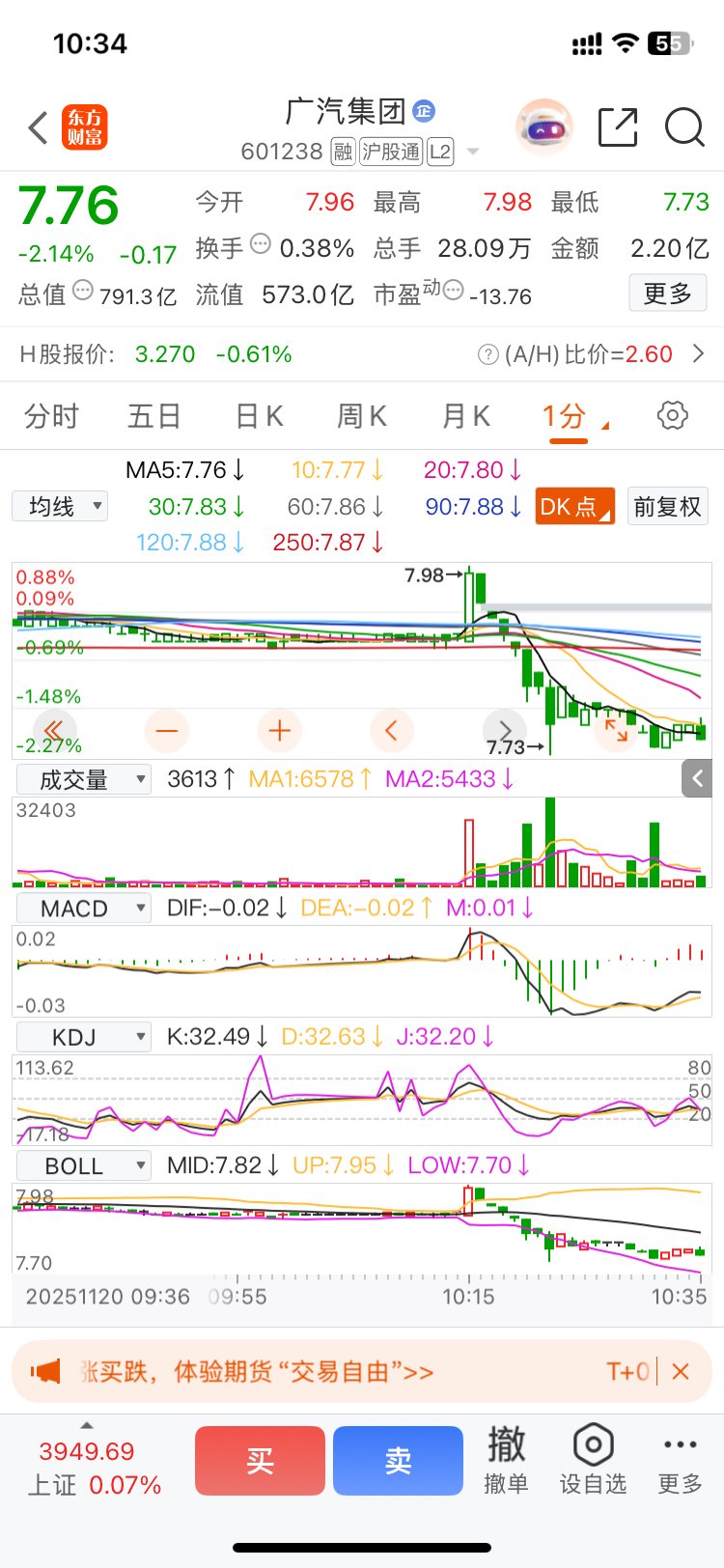This screenshot has height=1568, width=724.
Task: Tap the blue 卖 sell button
Action: point(398,1461)
